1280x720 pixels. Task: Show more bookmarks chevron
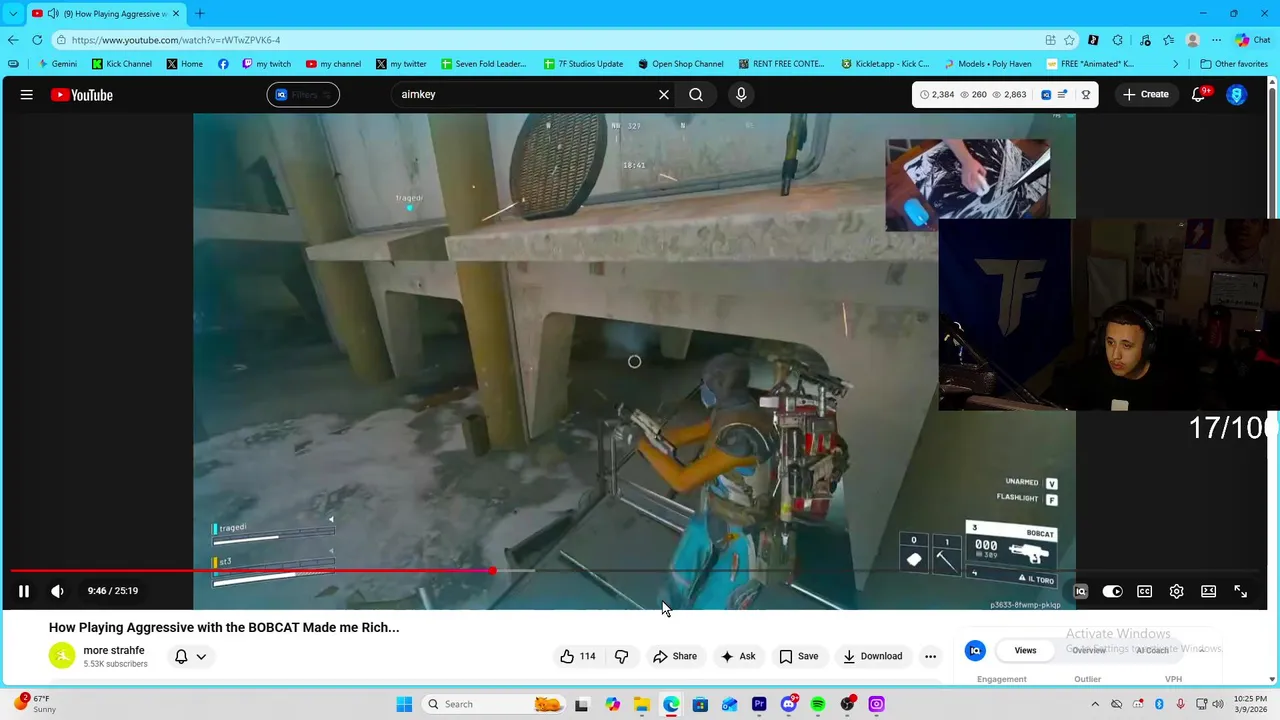pos(1176,64)
